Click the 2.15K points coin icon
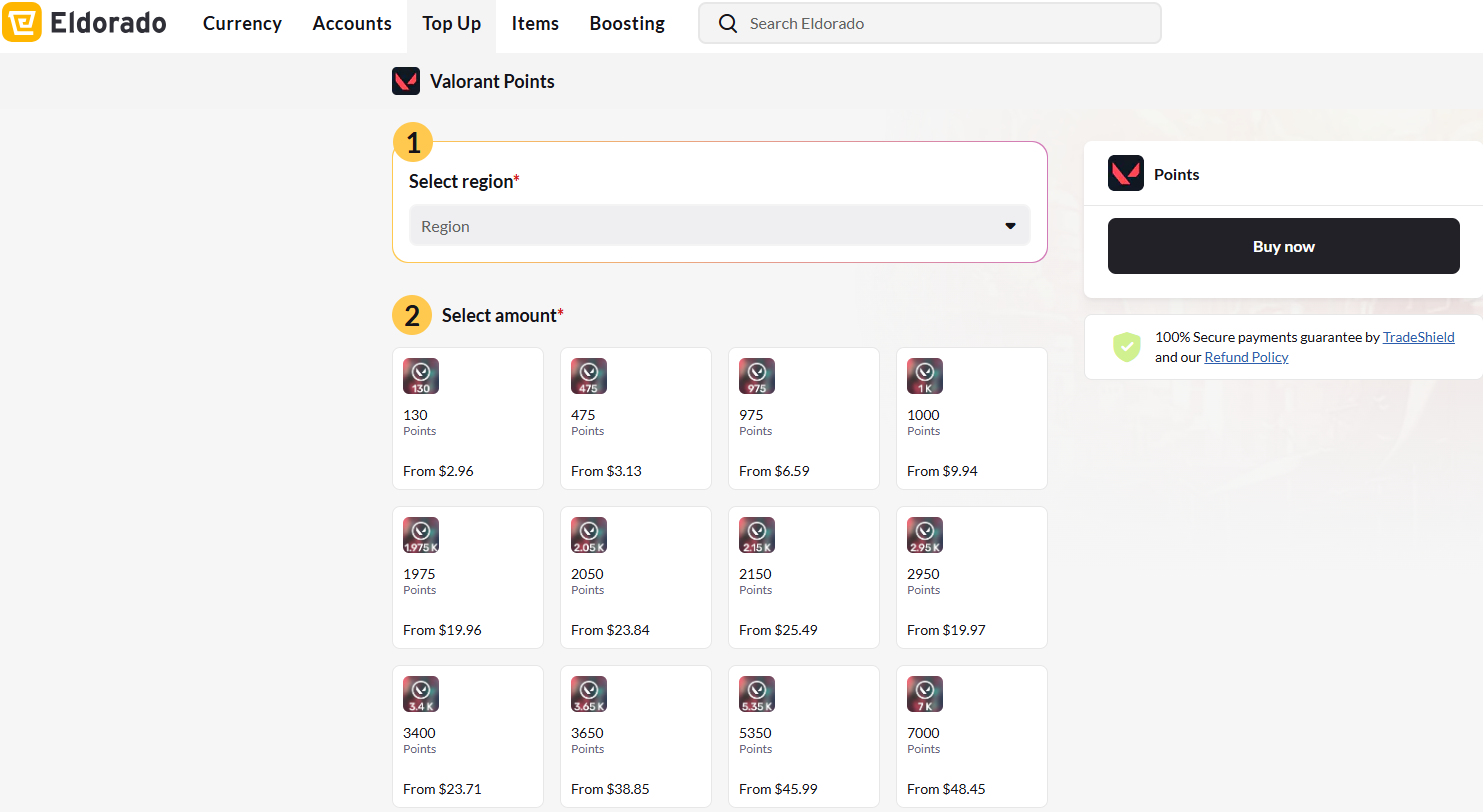Viewport: 1483px width, 812px height. coord(757,535)
